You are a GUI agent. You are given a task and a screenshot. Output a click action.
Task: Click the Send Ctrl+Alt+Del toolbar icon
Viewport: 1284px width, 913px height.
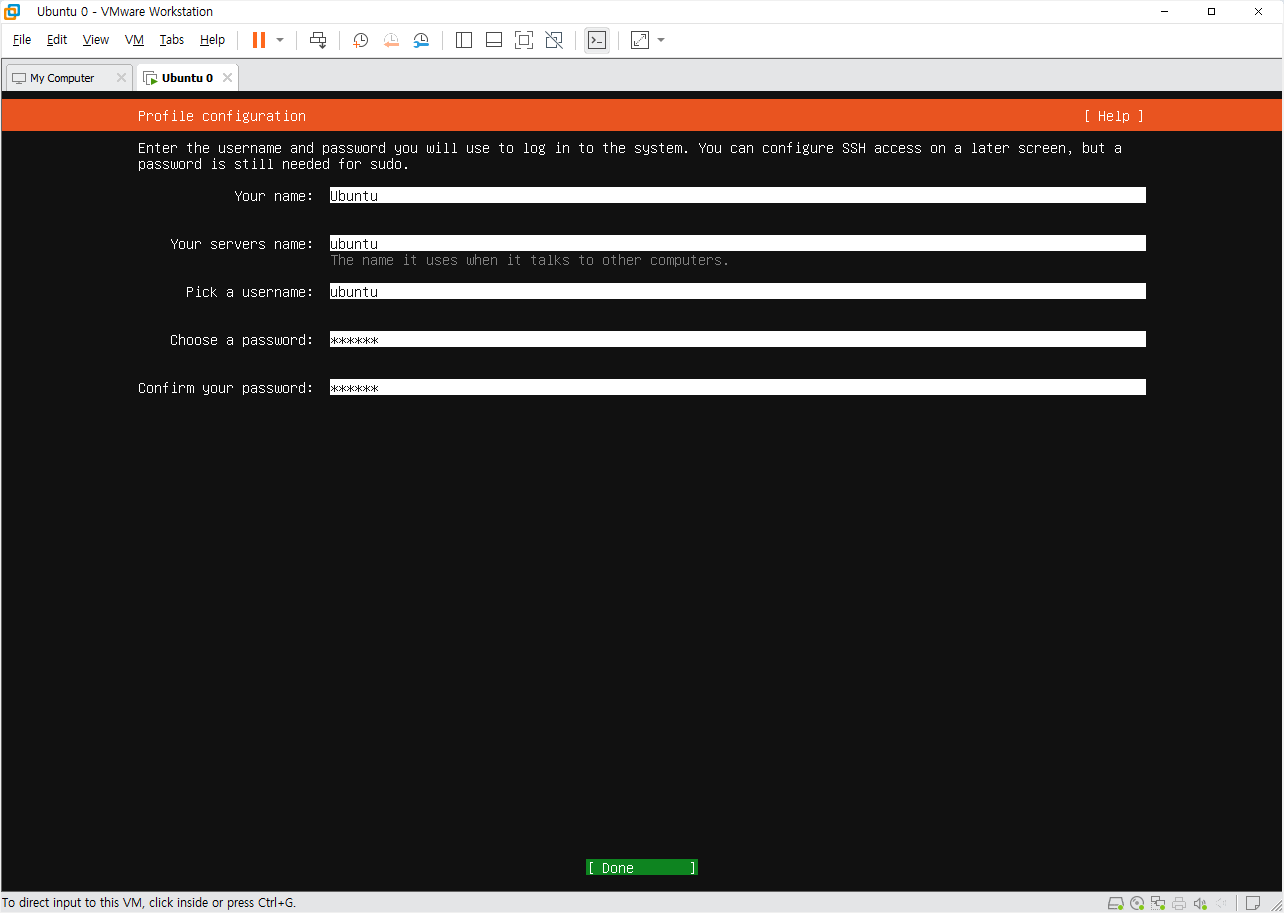(x=318, y=40)
